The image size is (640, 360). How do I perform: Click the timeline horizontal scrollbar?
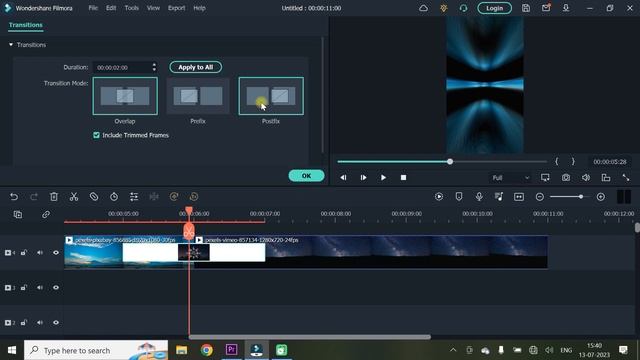[309, 337]
